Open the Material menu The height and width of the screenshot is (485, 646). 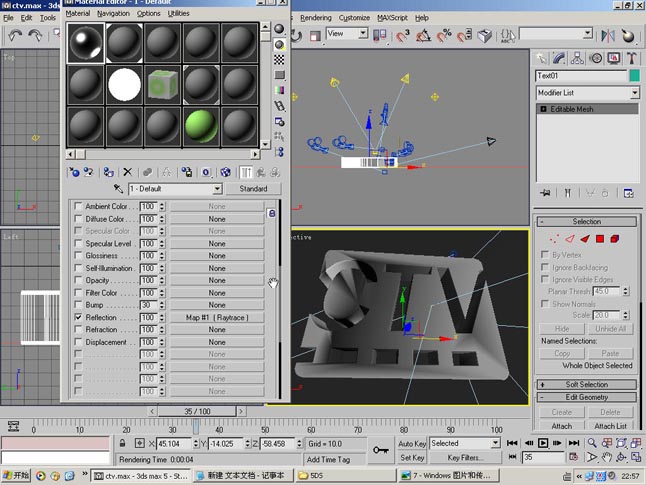[78, 14]
